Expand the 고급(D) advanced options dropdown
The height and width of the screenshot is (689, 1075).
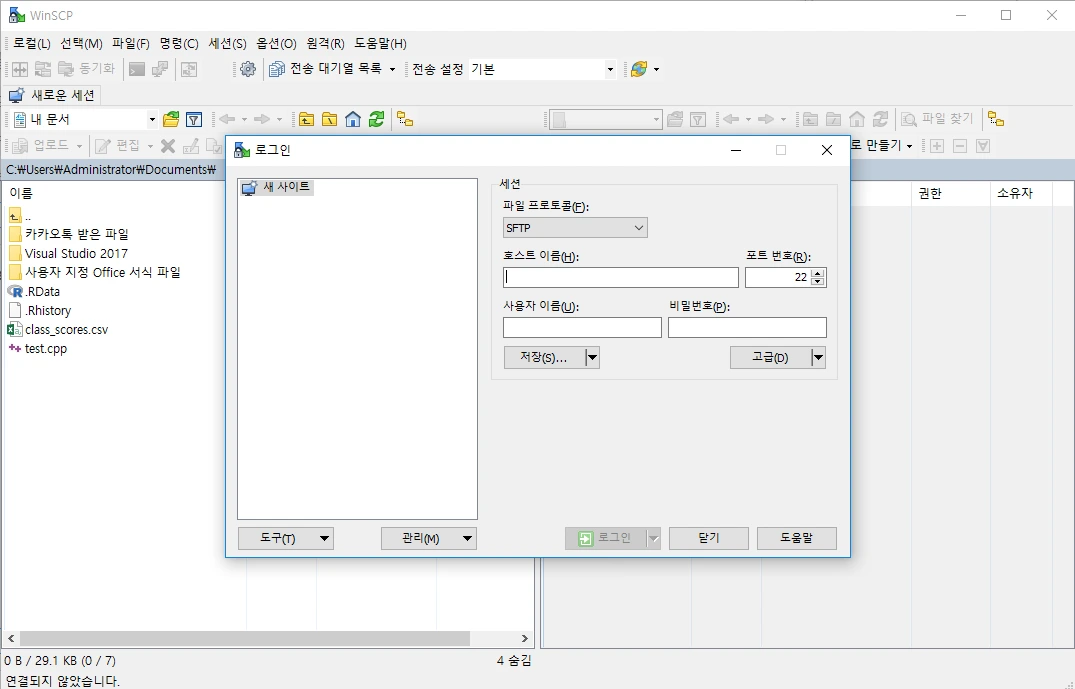817,357
